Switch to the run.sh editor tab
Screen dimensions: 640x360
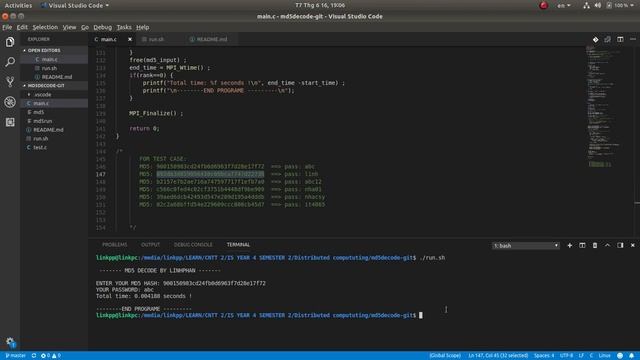pyautogui.click(x=156, y=40)
